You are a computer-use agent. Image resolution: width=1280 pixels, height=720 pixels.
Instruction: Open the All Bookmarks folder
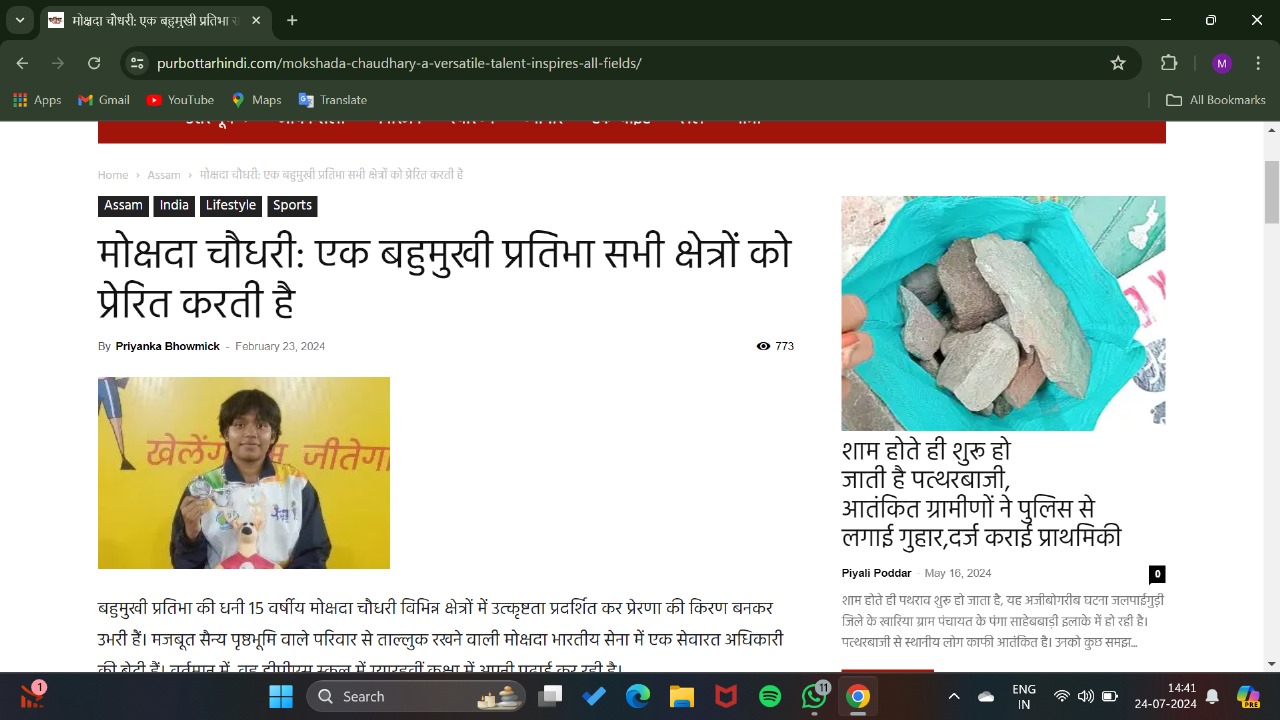1216,100
